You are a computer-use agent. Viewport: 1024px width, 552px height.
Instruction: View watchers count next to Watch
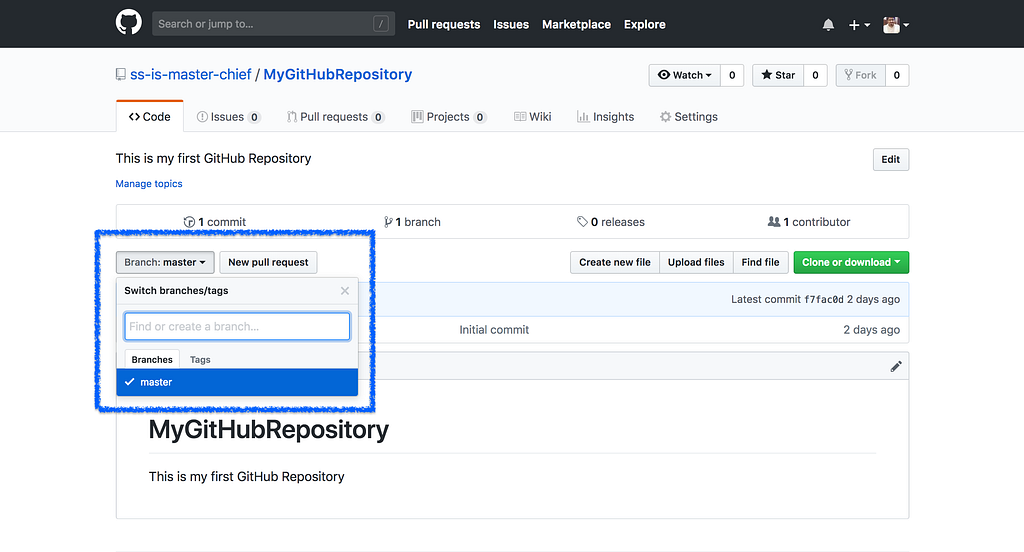pos(732,75)
